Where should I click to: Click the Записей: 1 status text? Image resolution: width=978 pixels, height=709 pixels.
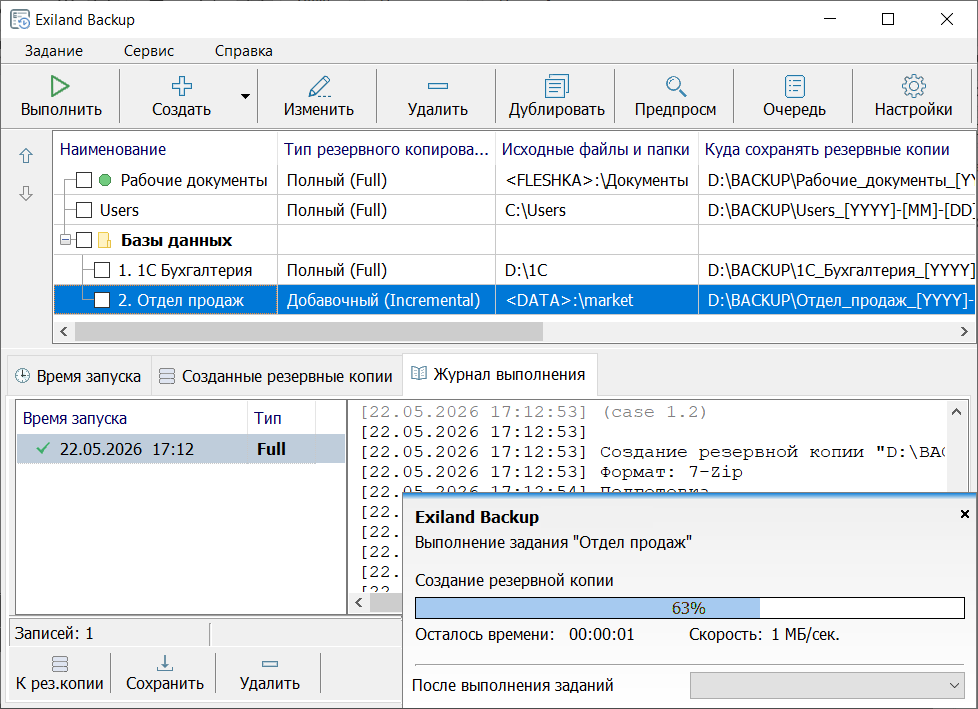click(x=54, y=634)
